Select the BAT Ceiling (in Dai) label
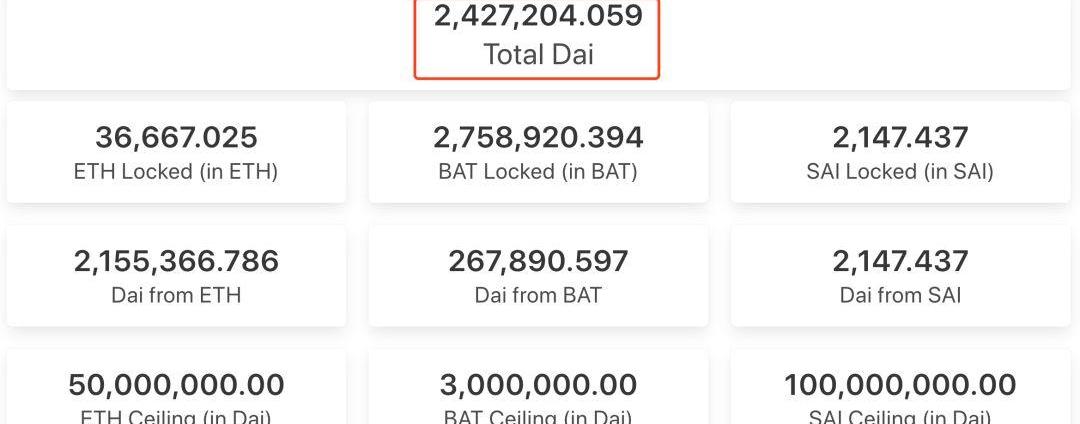 coord(538,416)
